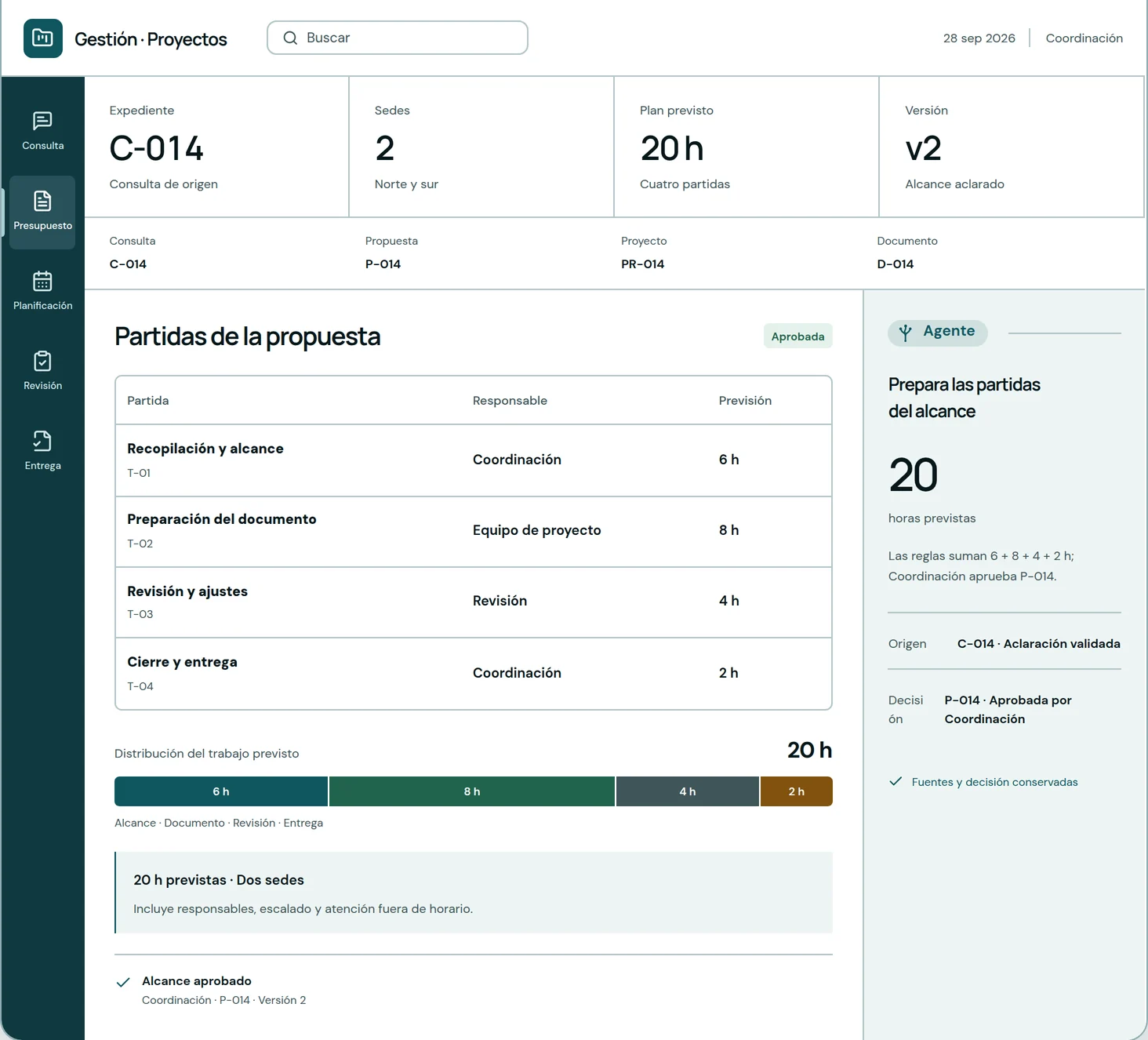
Task: Click the Partida column header
Action: coord(148,401)
